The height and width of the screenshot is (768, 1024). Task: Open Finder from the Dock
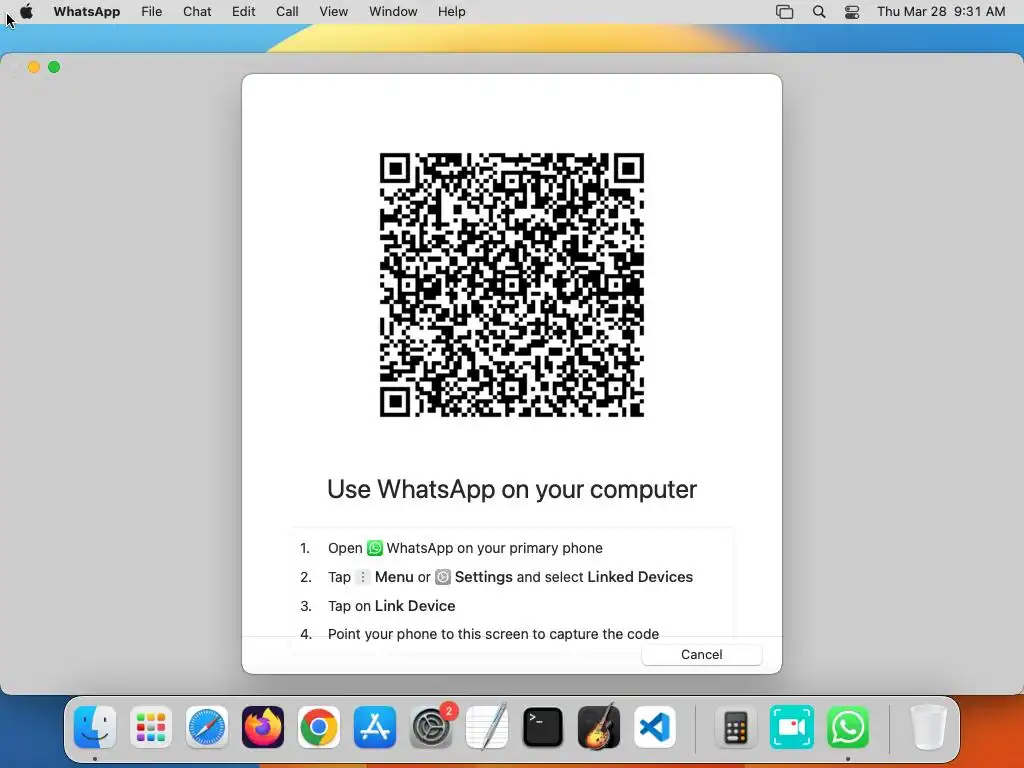coord(95,727)
